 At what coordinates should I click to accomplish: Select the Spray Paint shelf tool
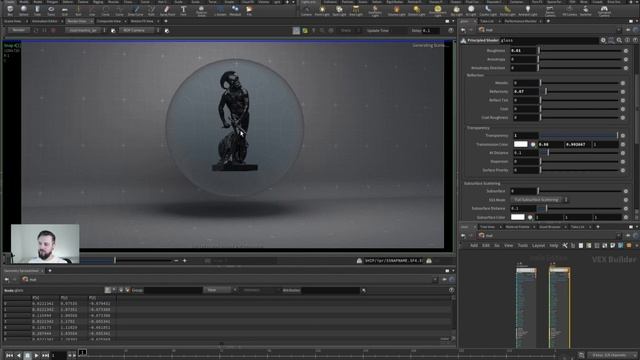pos(167,10)
